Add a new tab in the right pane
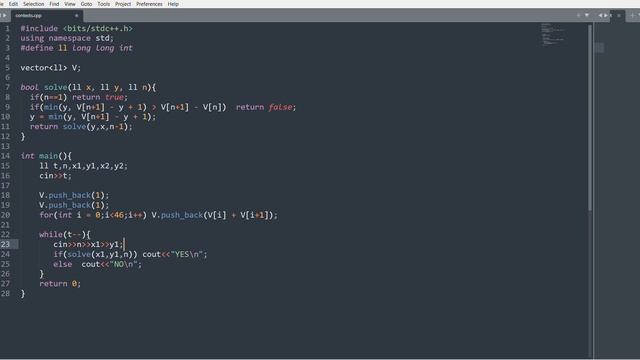The image size is (640, 360). (632, 16)
